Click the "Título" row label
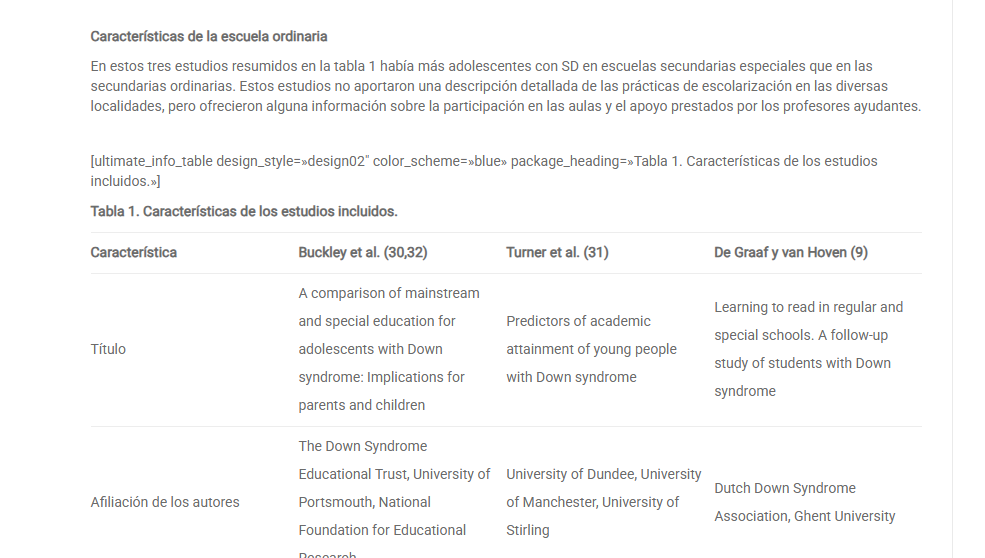 [108, 349]
